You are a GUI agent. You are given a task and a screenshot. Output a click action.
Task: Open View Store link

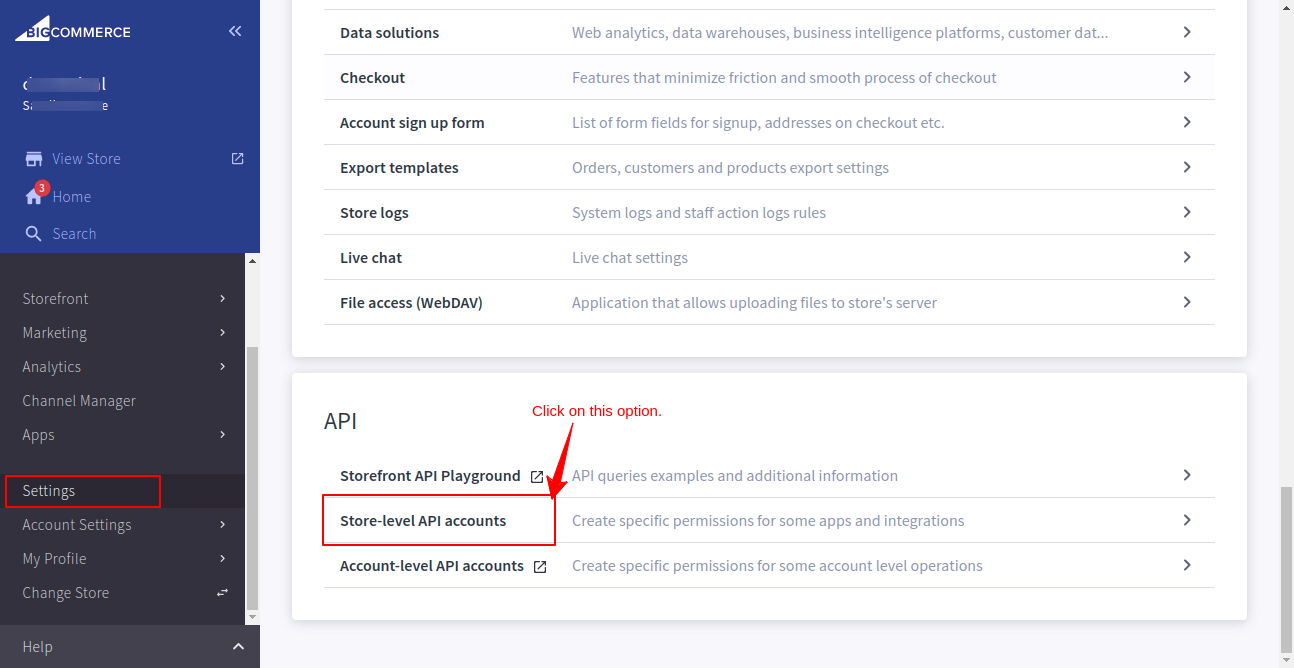pyautogui.click(x=86, y=159)
